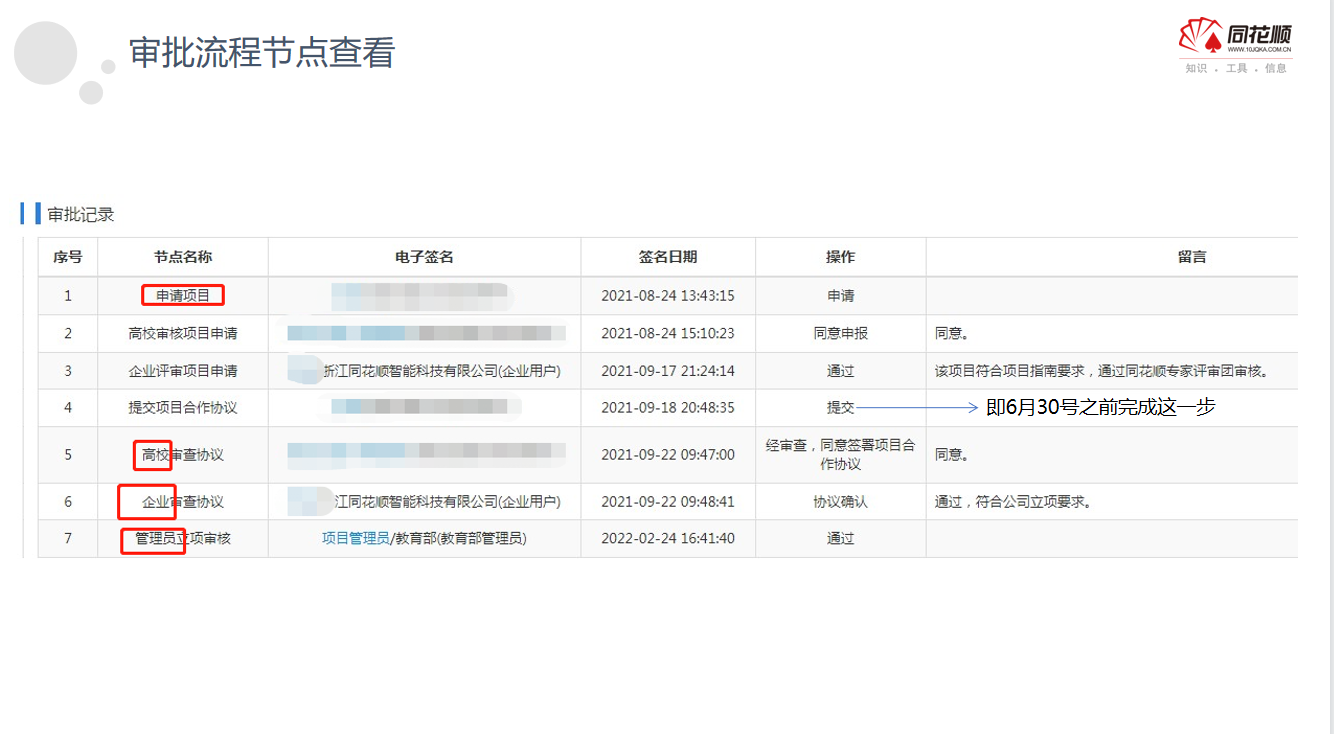Select the 申请项目 node in row 1

click(183, 295)
